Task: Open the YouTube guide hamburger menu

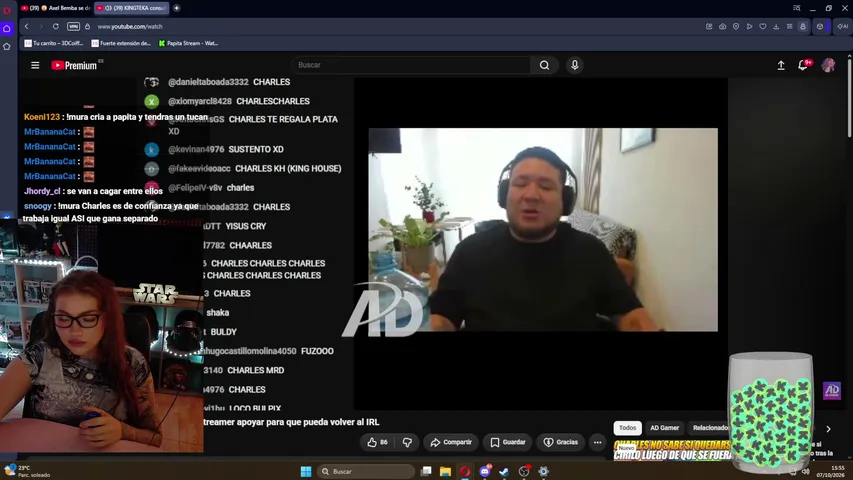Action: pos(35,65)
